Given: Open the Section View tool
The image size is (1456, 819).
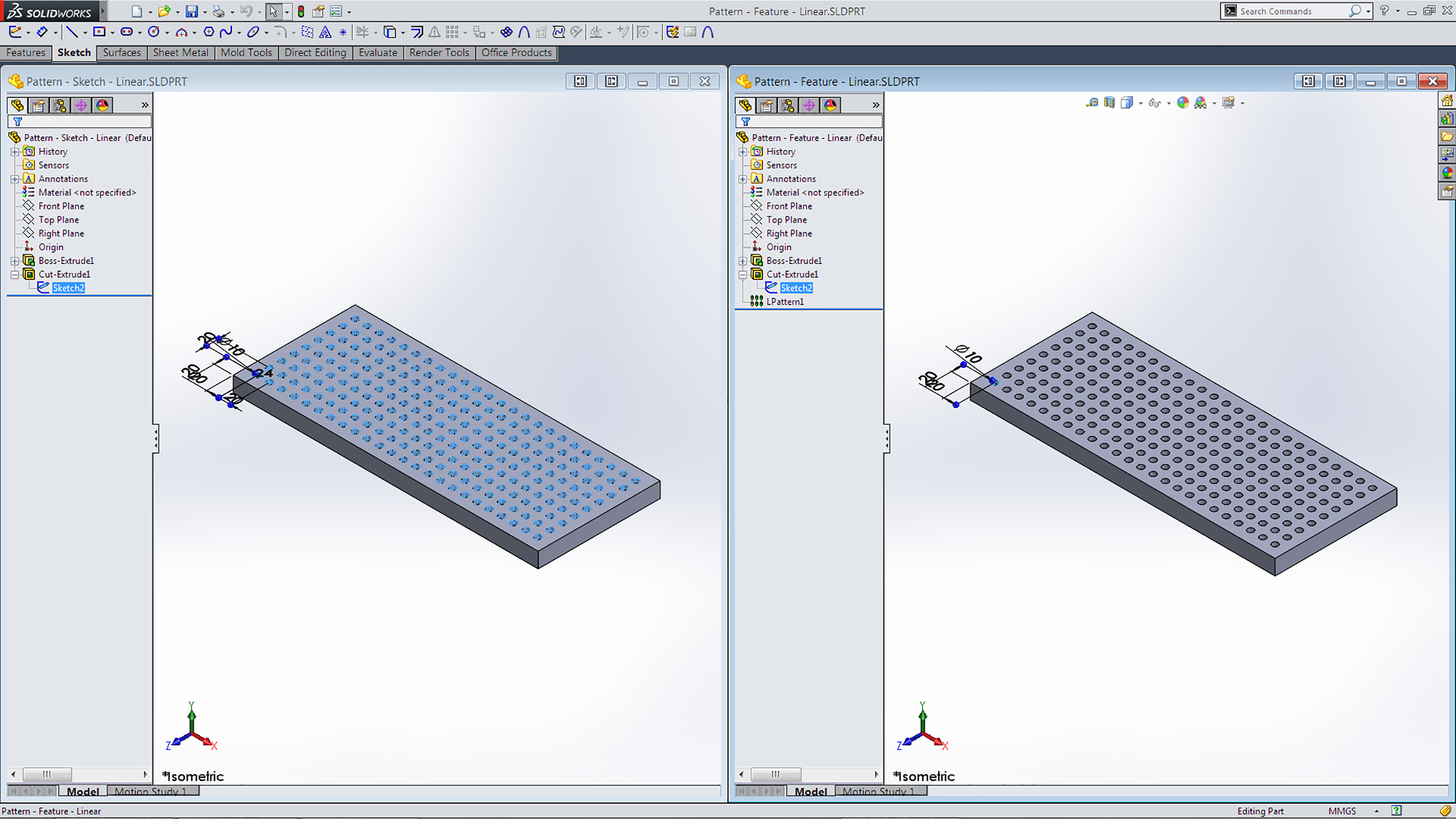Looking at the screenshot, I should point(1109,103).
